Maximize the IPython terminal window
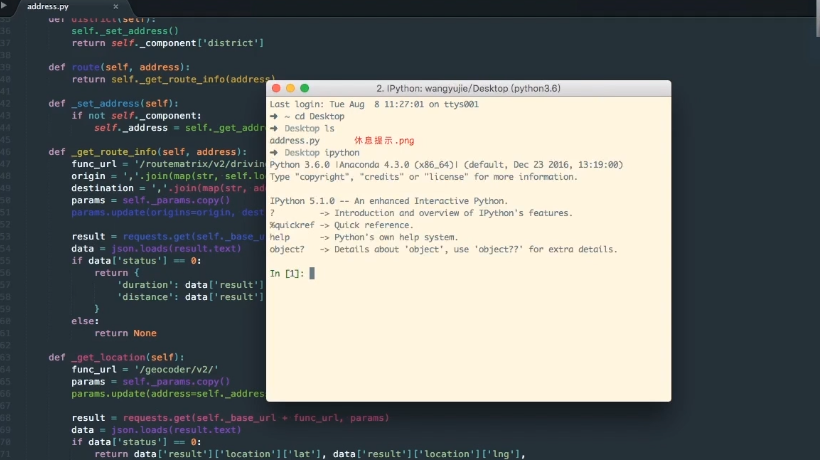The width and height of the screenshot is (820, 460). (304, 88)
